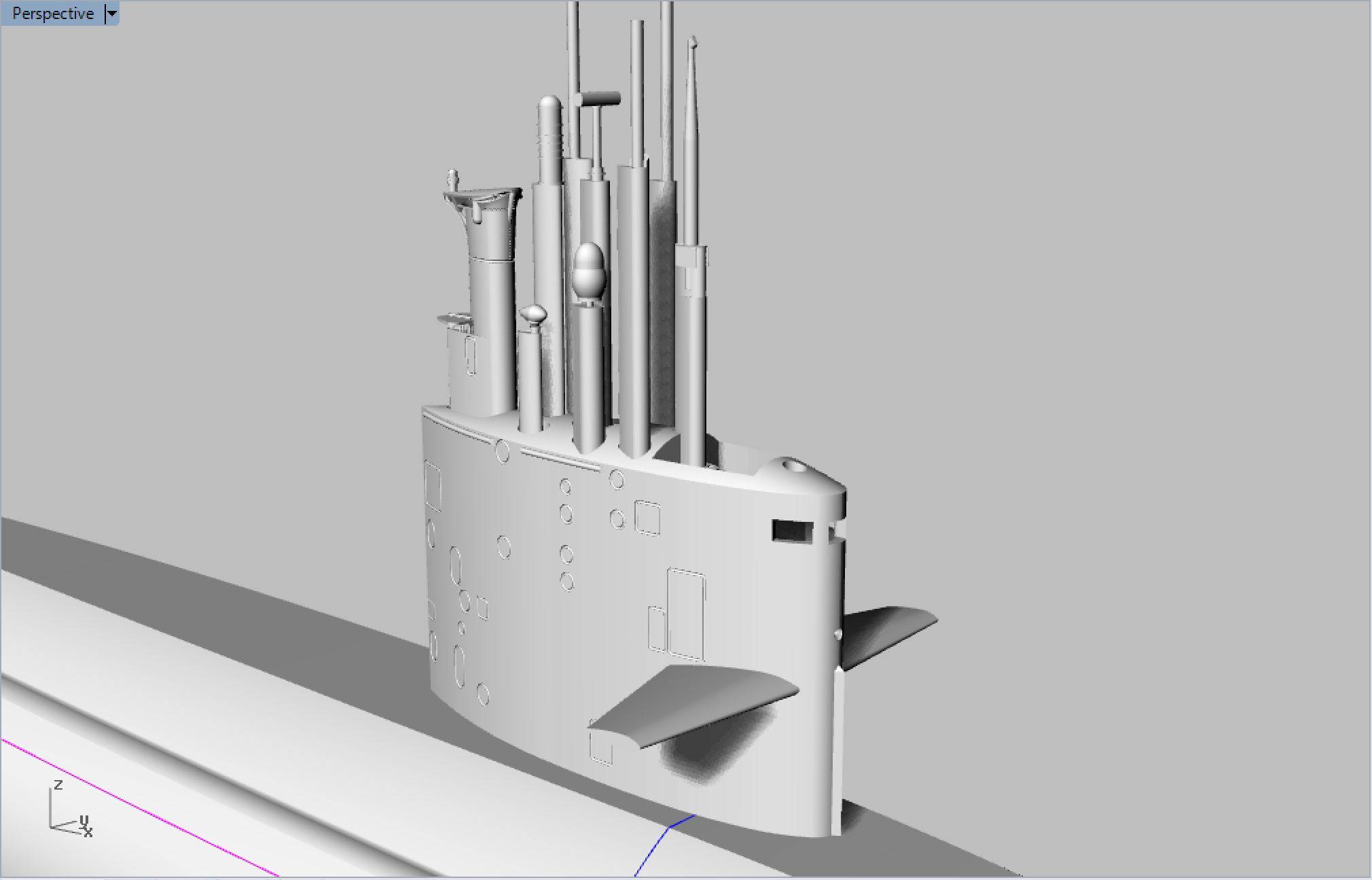Select the square hatch outline near the sail top

(x=647, y=518)
